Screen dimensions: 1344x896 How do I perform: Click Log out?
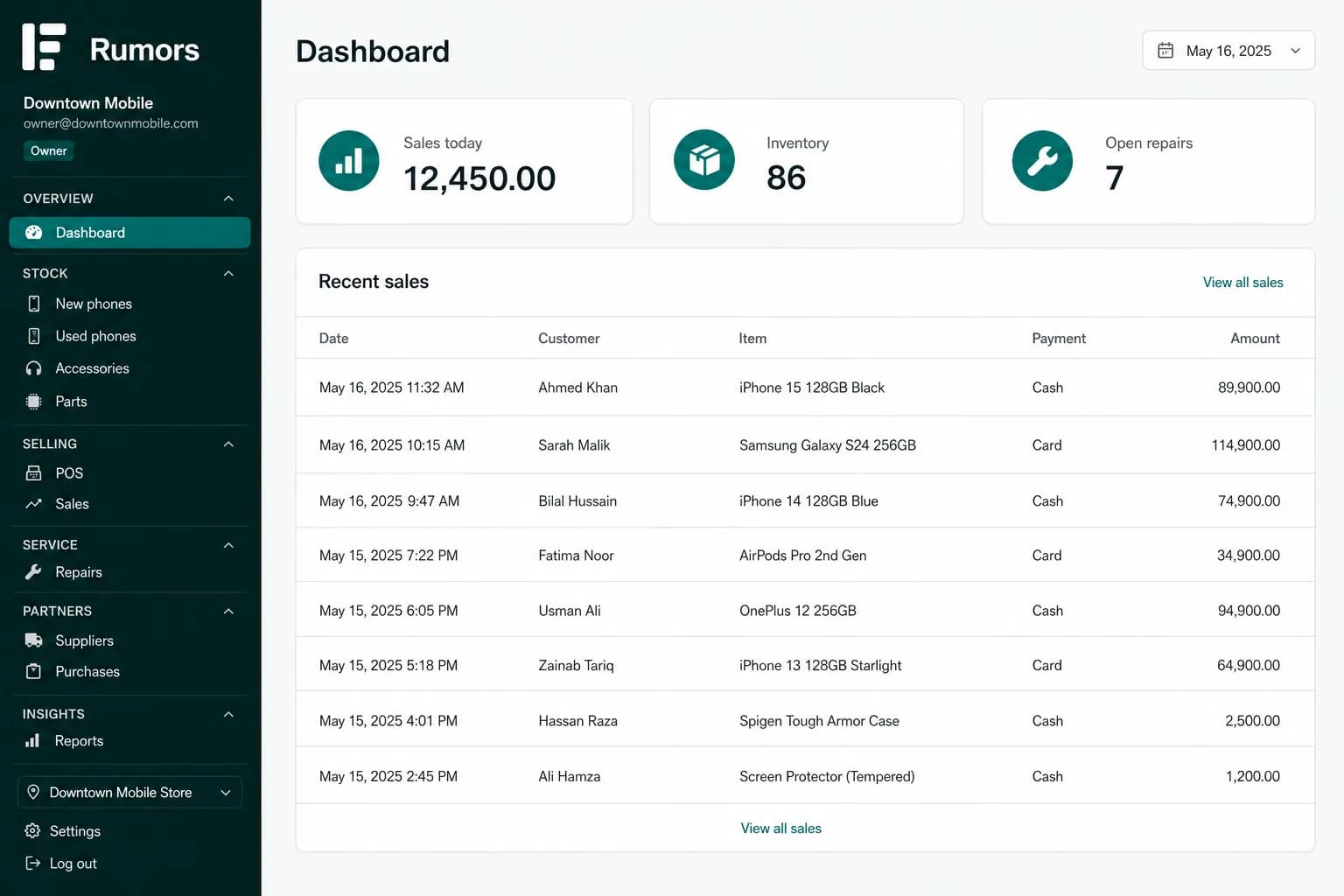point(73,864)
